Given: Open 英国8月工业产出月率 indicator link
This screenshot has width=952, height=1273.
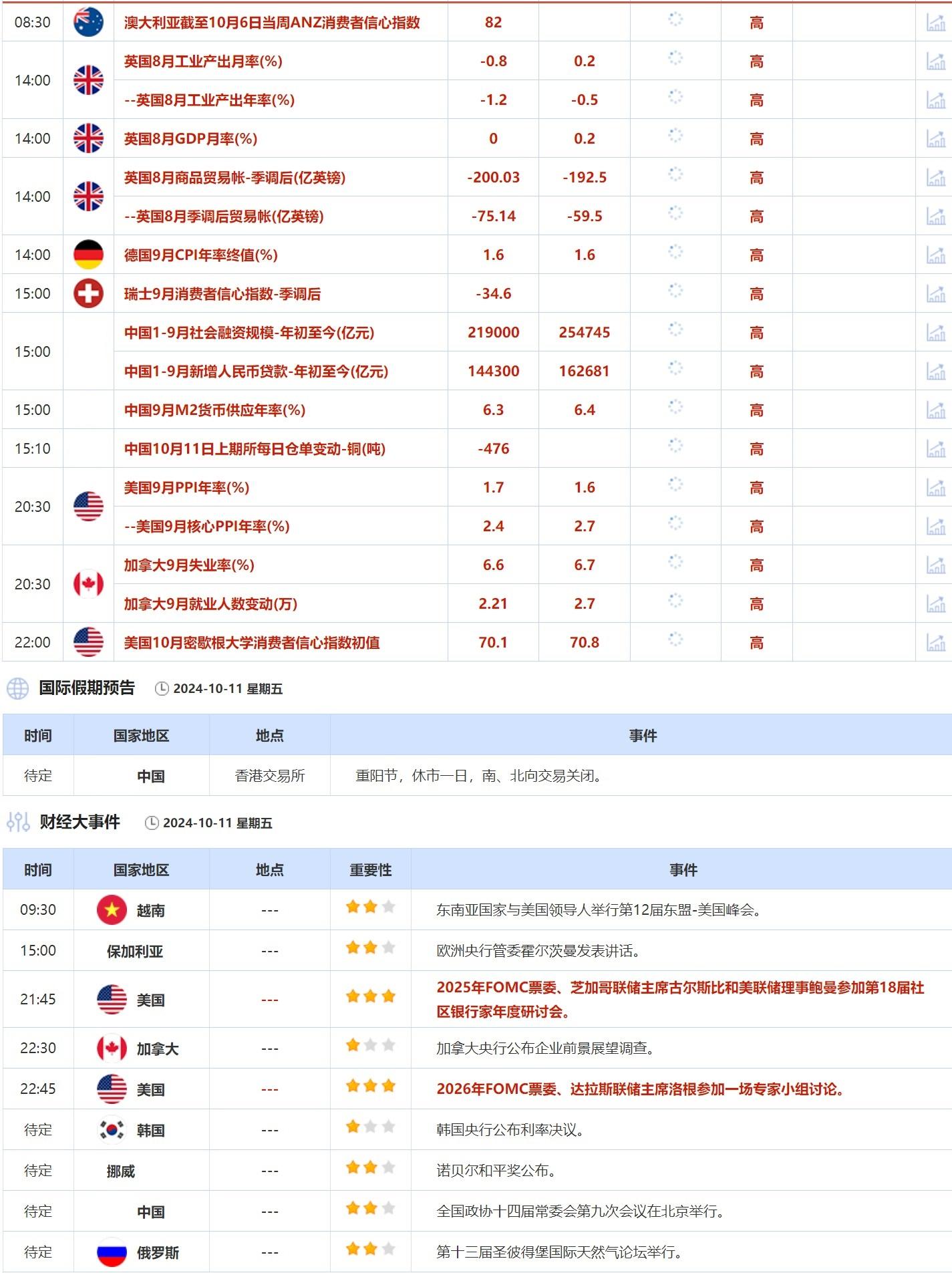Looking at the screenshot, I should pyautogui.click(x=203, y=61).
